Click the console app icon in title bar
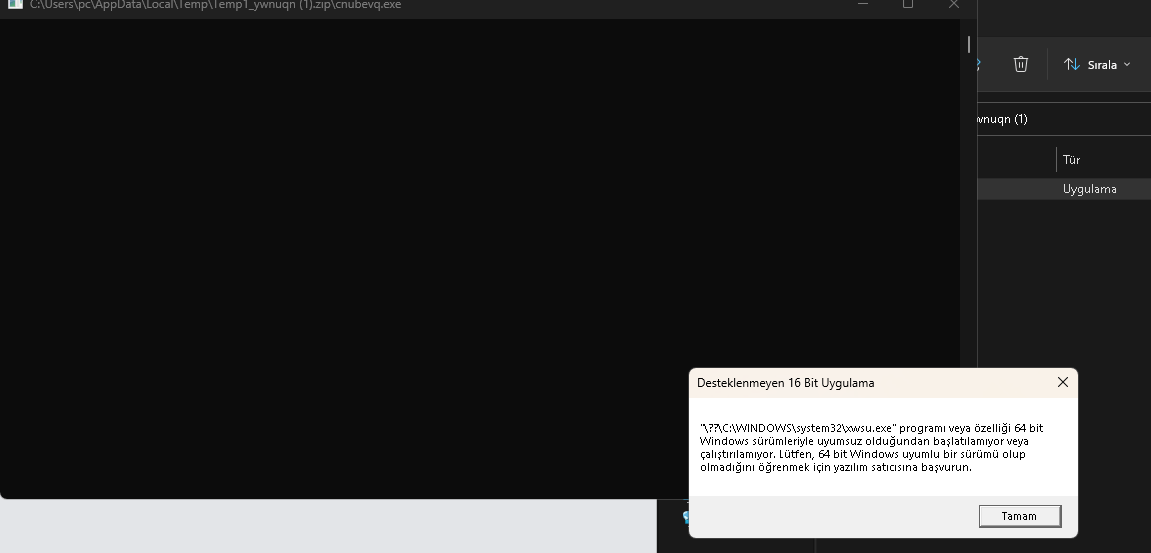Viewport: 1151px width, 553px height. coord(15,4)
